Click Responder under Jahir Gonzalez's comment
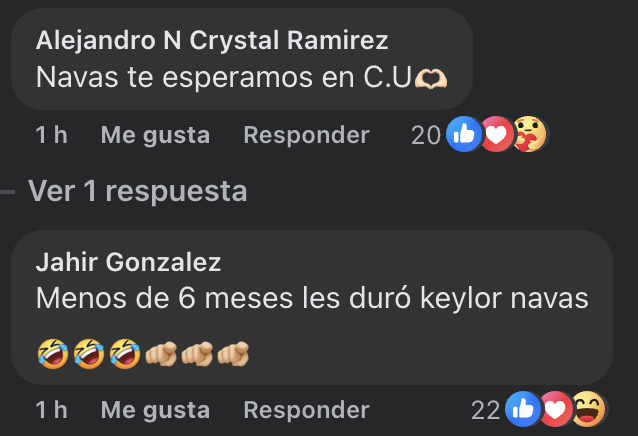 point(306,410)
